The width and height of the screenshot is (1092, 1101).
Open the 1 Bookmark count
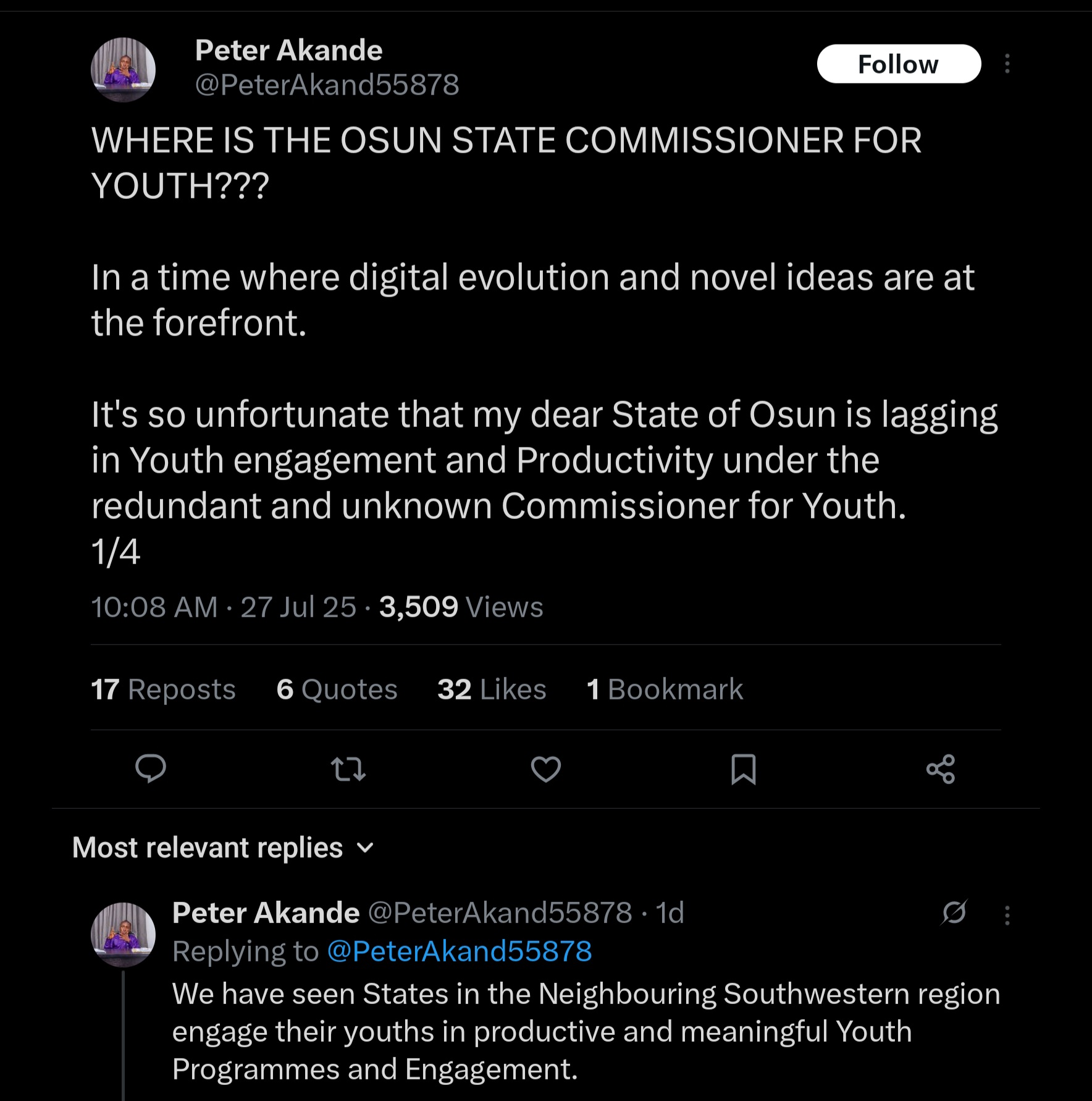tap(665, 690)
